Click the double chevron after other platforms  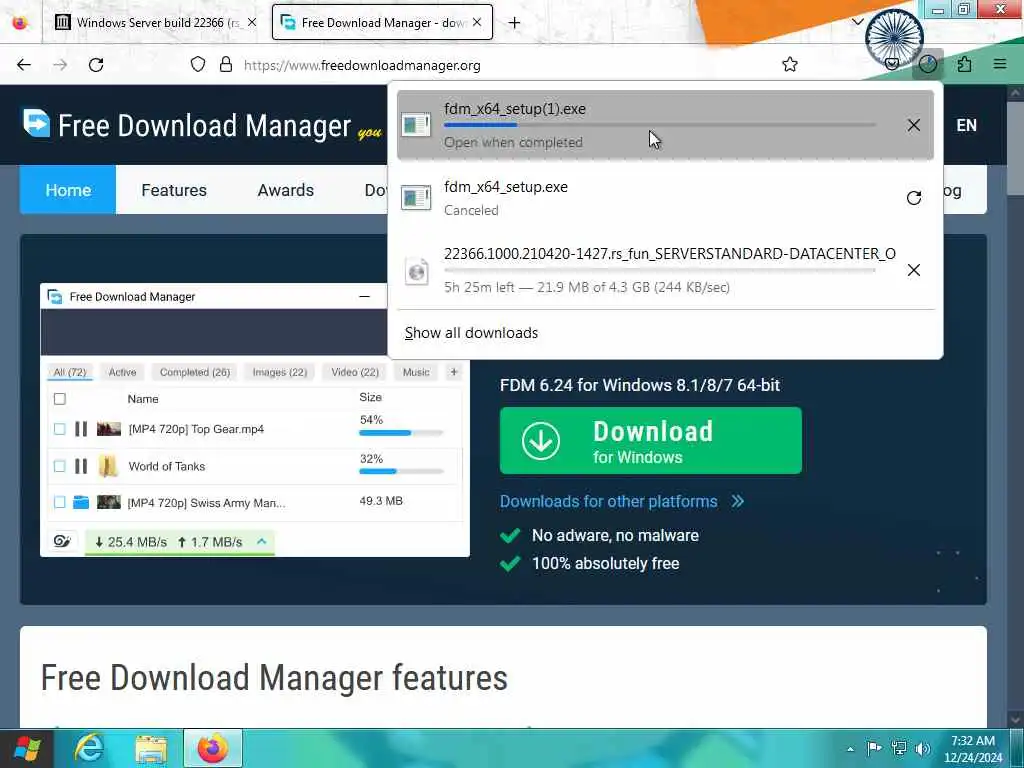(x=737, y=502)
